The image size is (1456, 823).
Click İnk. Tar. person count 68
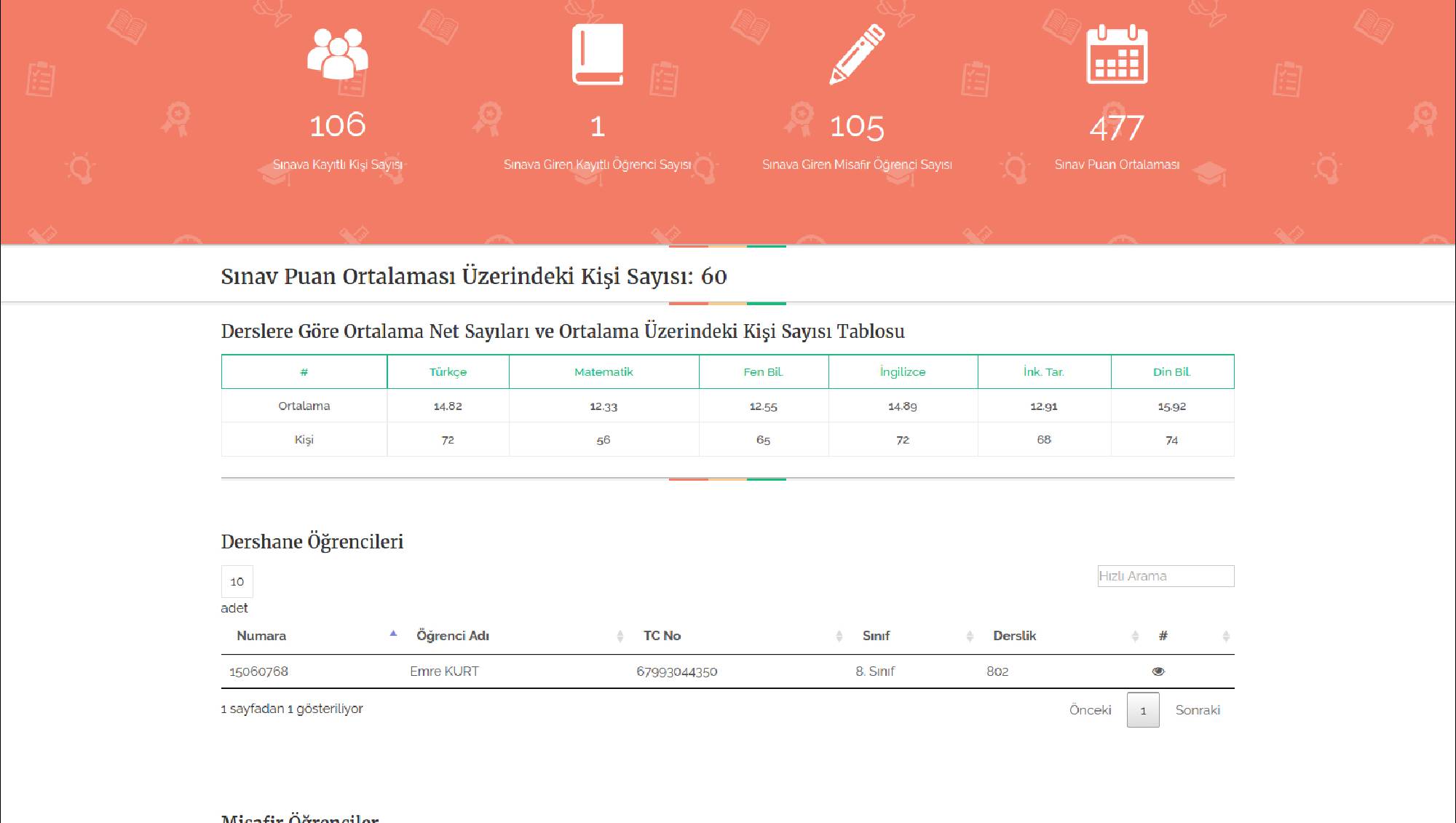point(1044,440)
